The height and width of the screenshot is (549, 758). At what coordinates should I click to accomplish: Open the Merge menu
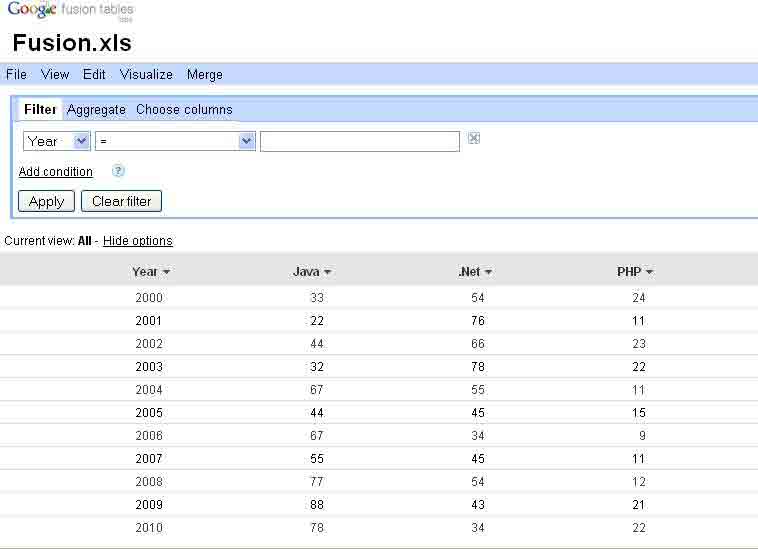pyautogui.click(x=205, y=75)
